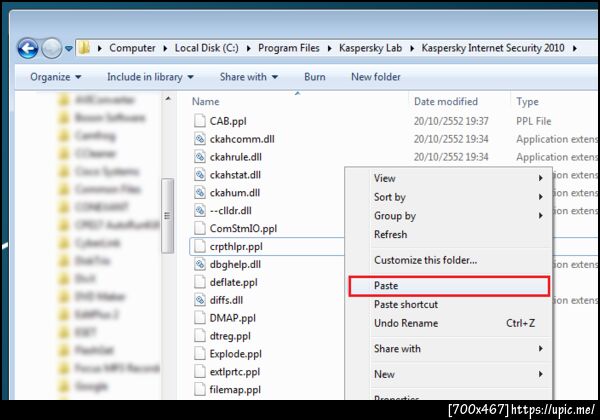Click the PPL File type cell
This screenshot has width=600, height=420.
533,121
